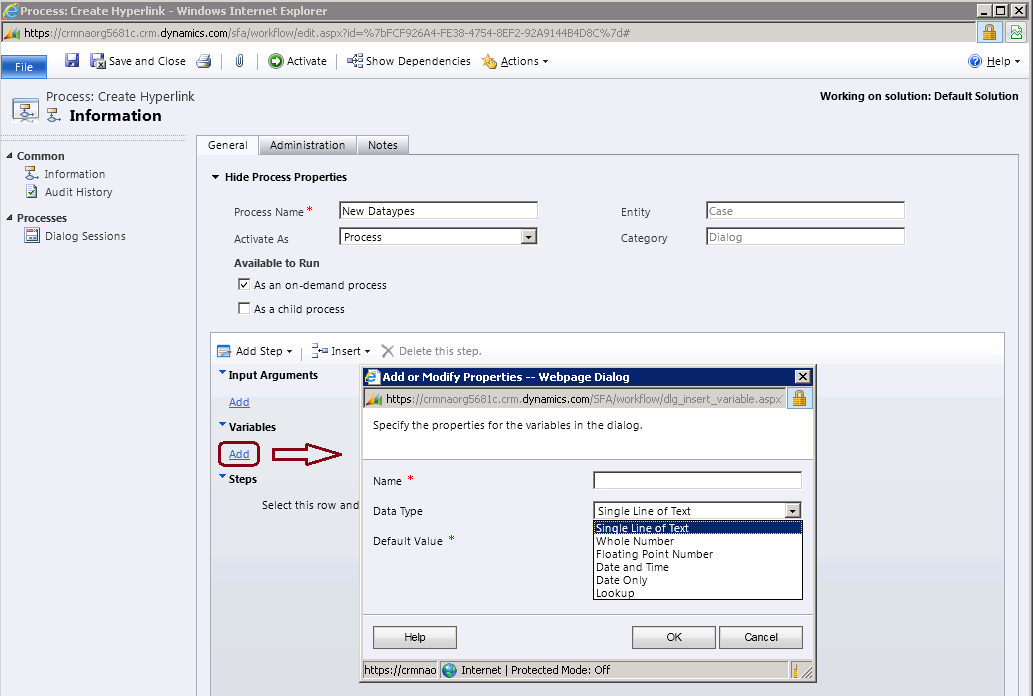The height and width of the screenshot is (696, 1033).
Task: Click the Add link under Input Arguments
Action: (239, 402)
